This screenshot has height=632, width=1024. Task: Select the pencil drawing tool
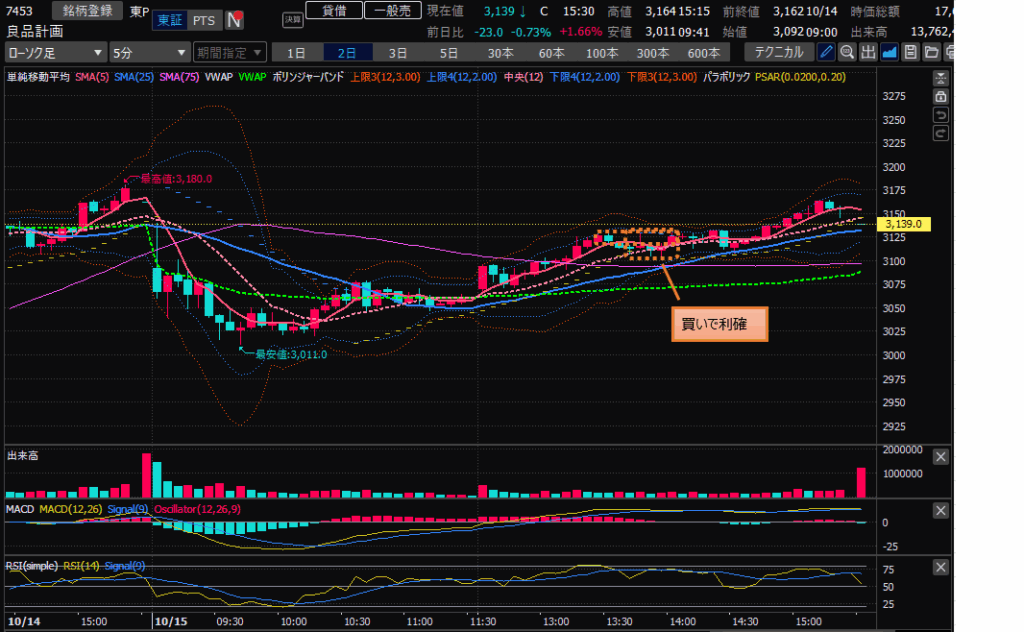tap(827, 52)
